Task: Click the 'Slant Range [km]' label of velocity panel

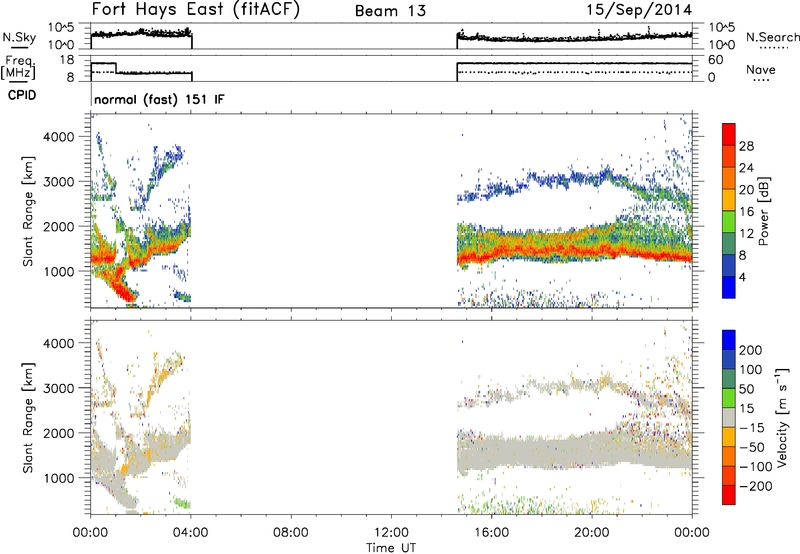Action: (x=28, y=418)
